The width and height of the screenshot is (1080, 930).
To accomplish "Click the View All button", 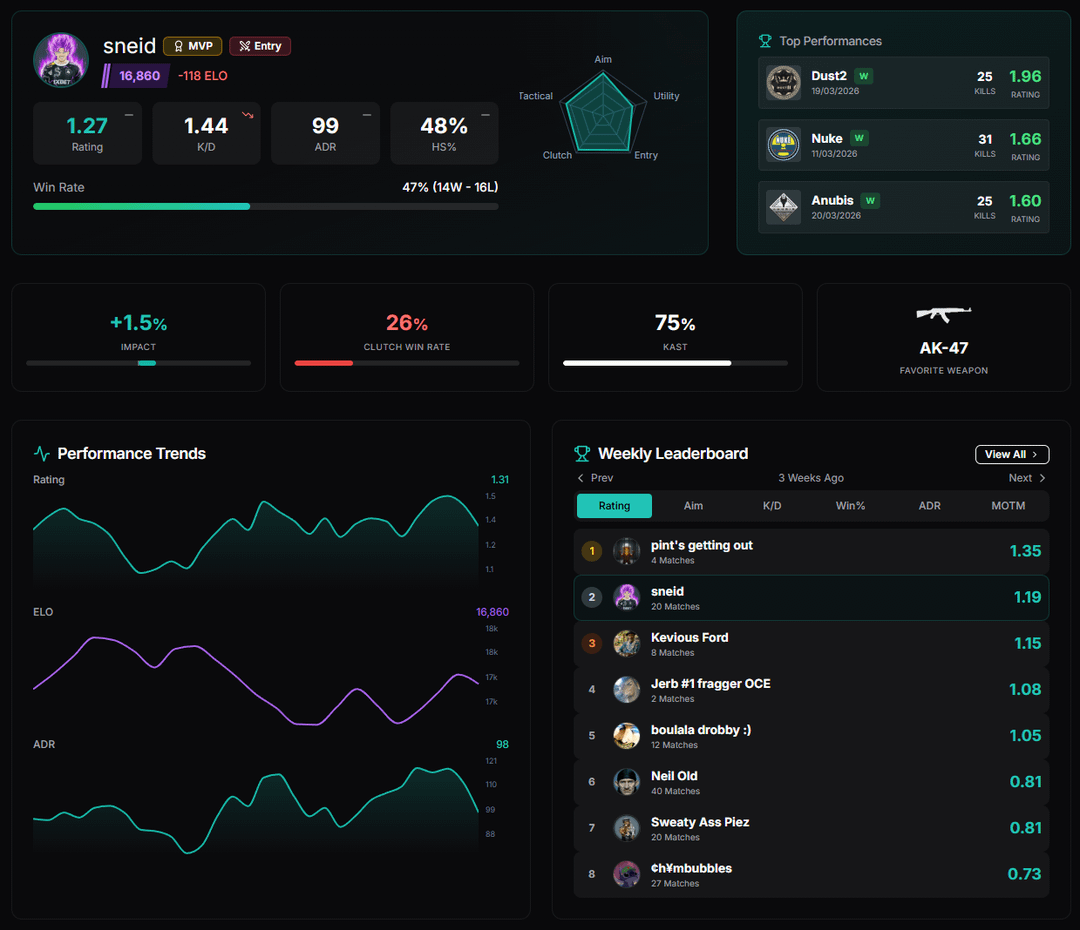I will point(1011,454).
